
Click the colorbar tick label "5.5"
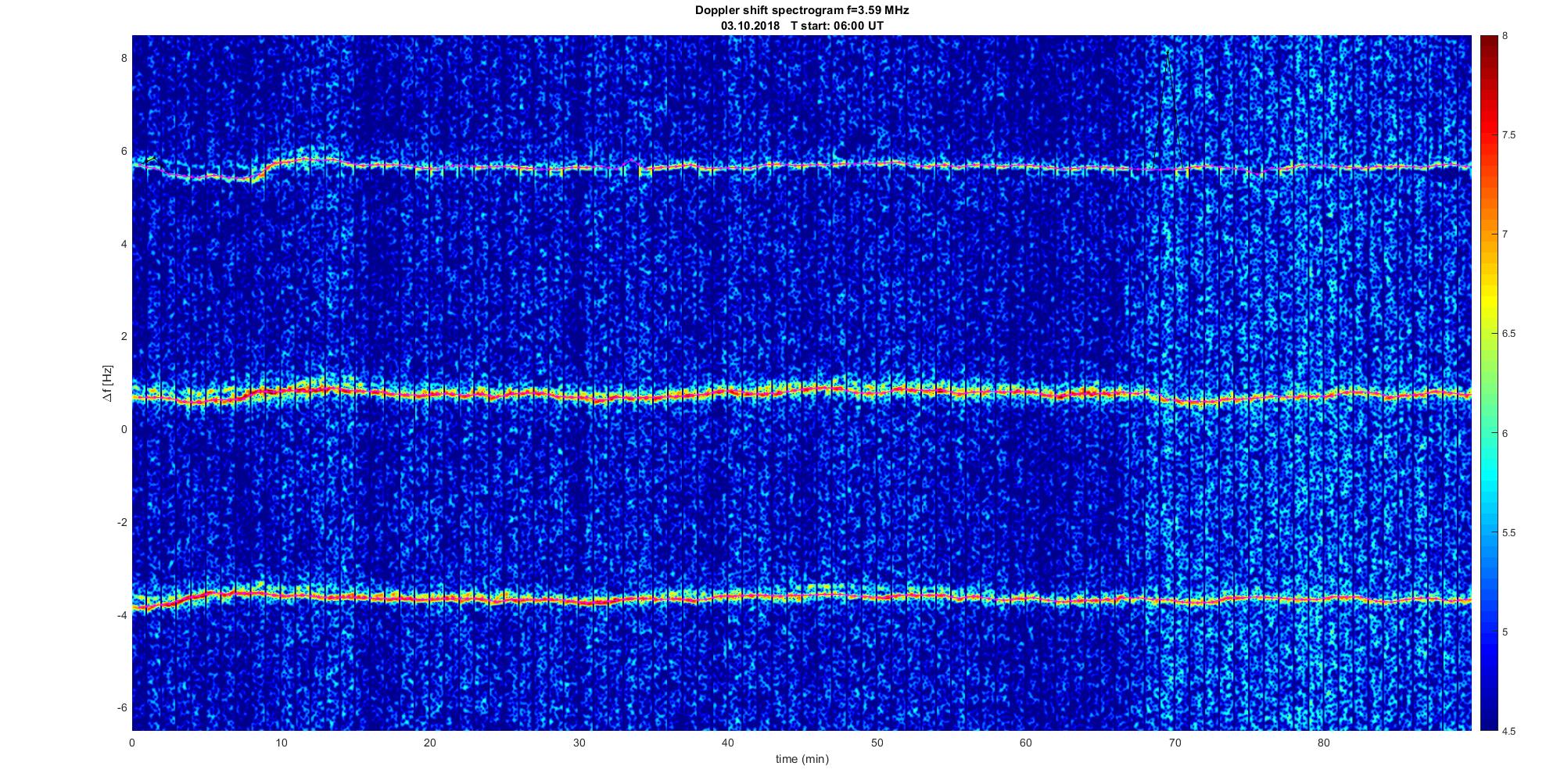(x=1509, y=532)
